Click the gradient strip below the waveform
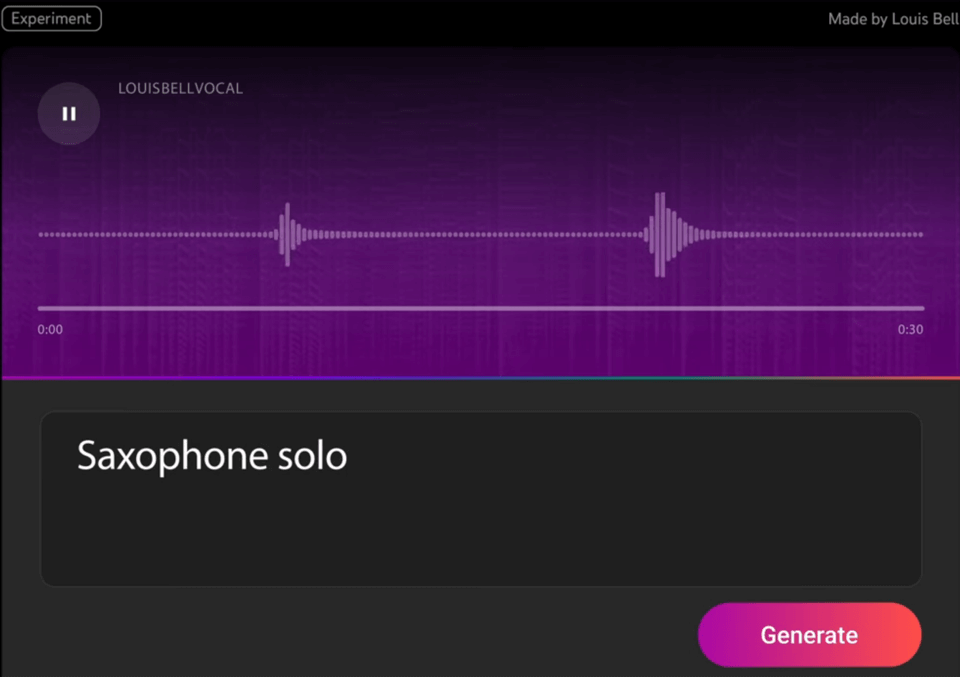This screenshot has height=677, width=960. coord(480,377)
